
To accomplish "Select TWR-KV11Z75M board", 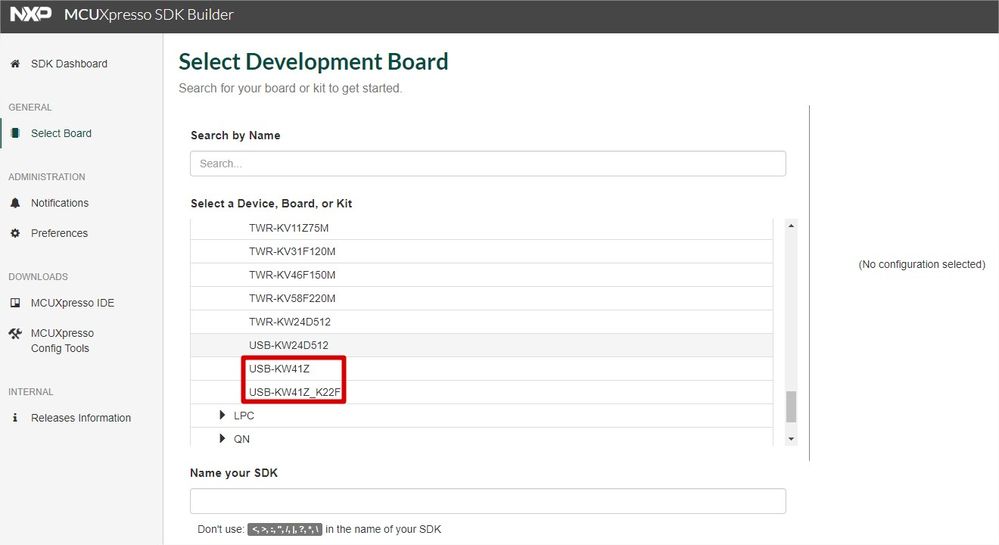I will click(x=482, y=228).
